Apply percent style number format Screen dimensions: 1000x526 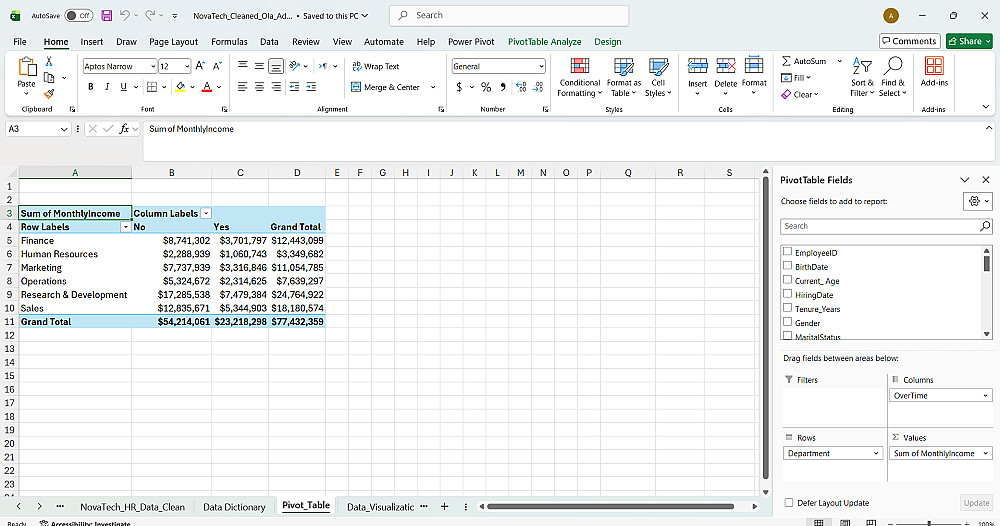(486, 87)
